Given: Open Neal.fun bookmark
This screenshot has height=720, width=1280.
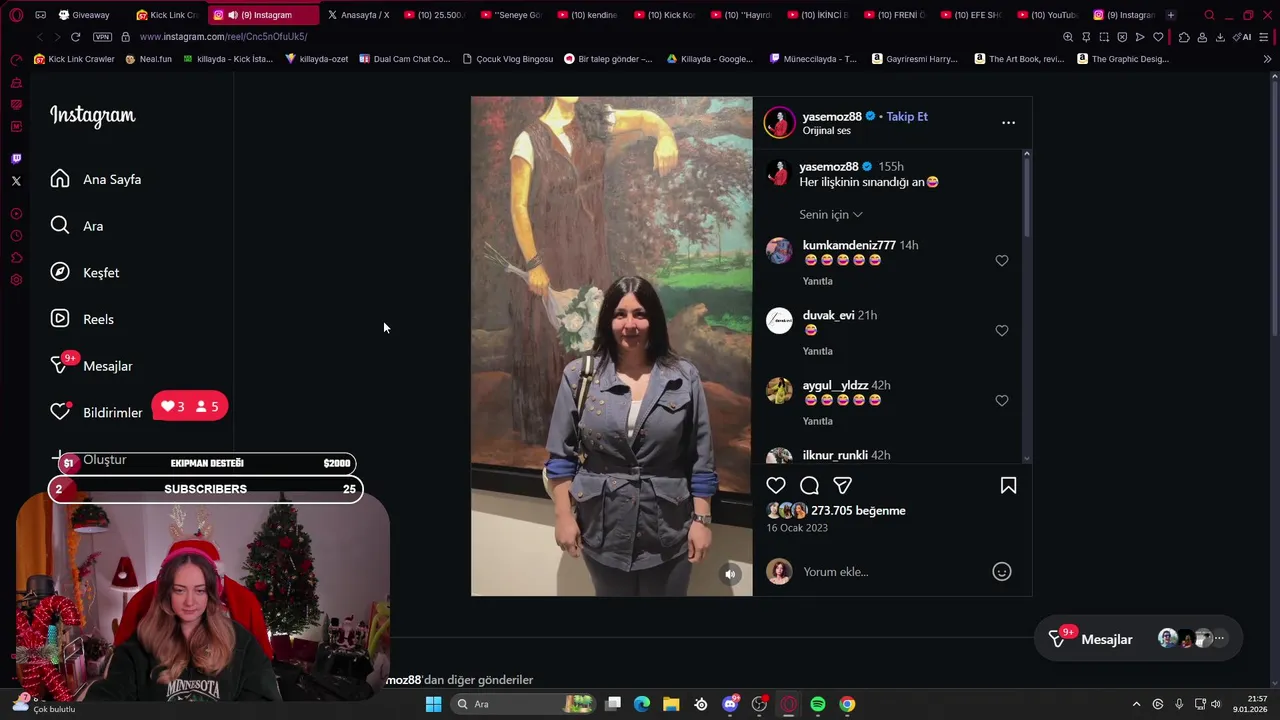Looking at the screenshot, I should [x=148, y=59].
